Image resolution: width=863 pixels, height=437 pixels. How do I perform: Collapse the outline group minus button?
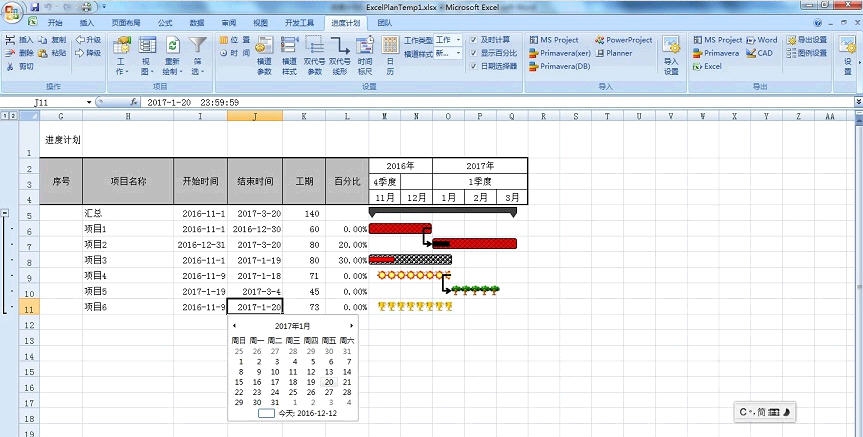pyautogui.click(x=5, y=213)
